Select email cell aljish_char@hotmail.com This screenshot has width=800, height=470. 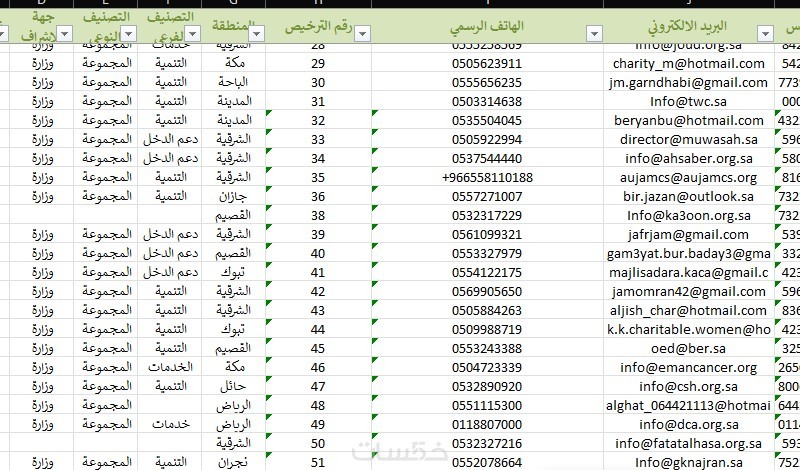689,310
